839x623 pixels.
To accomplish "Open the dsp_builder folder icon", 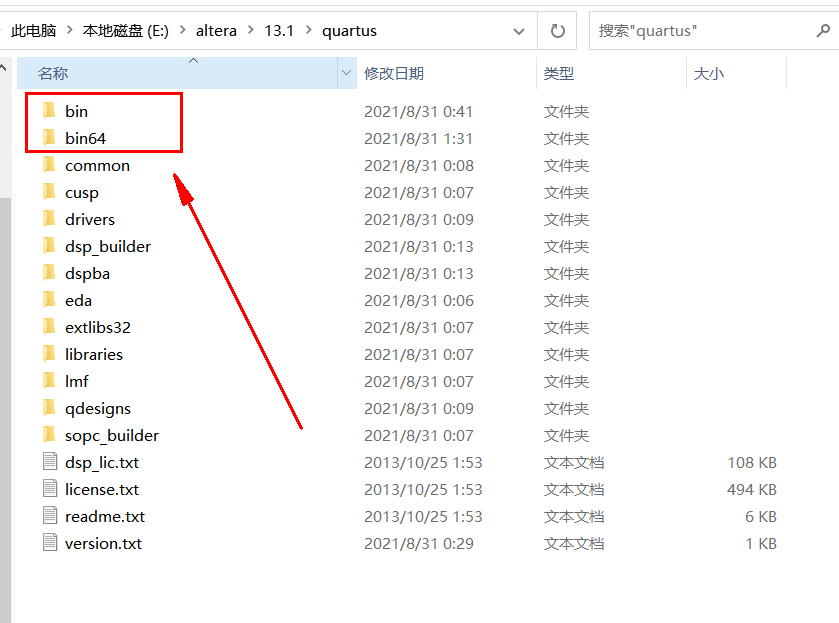I will tap(50, 246).
